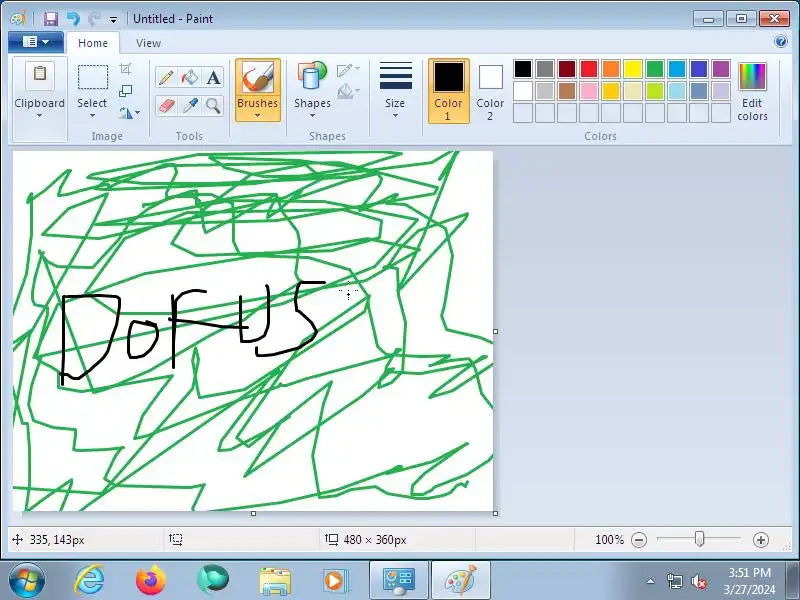Expand the Shapes dropdown arrow
The image size is (800, 600).
point(312,116)
